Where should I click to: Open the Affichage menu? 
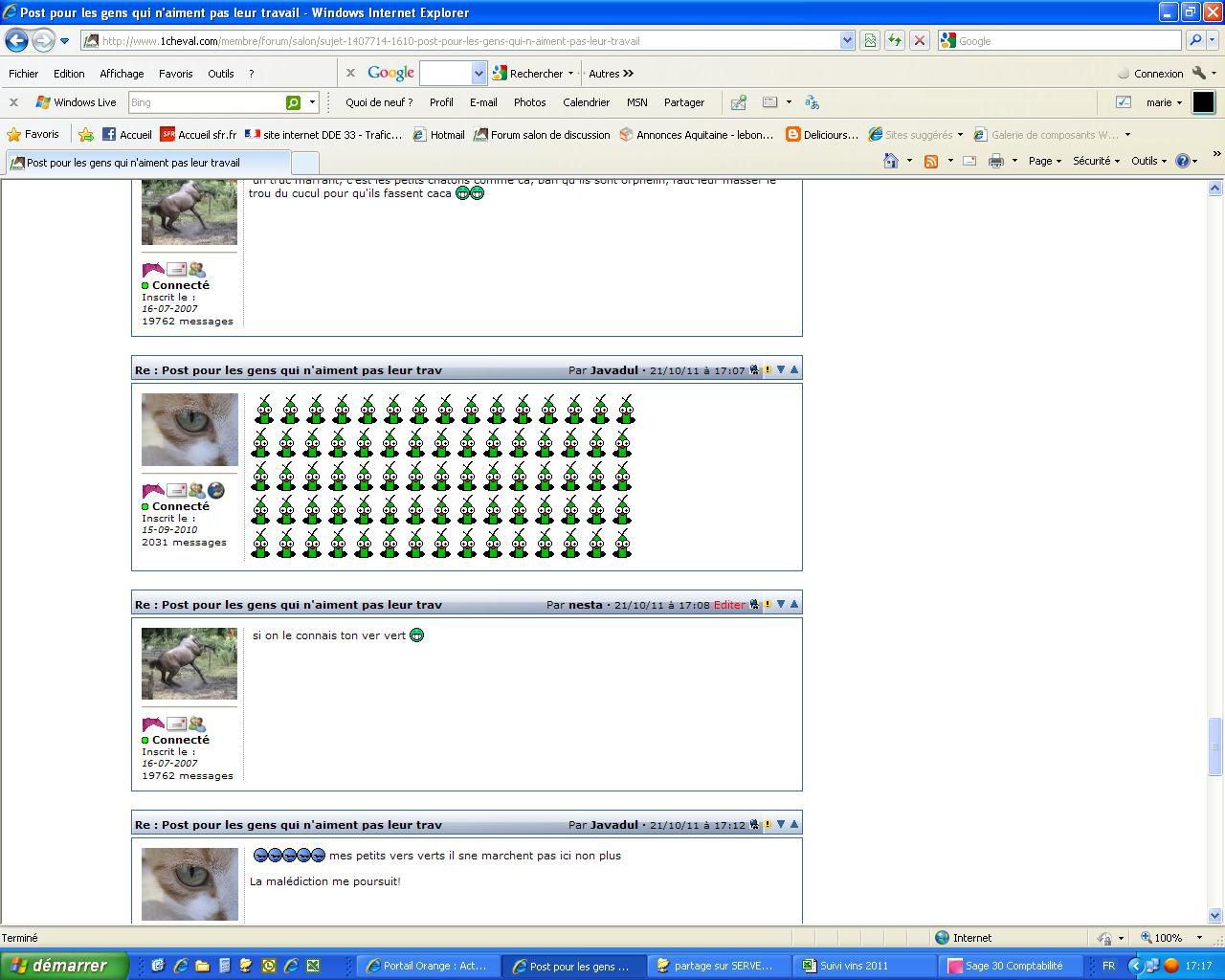122,74
